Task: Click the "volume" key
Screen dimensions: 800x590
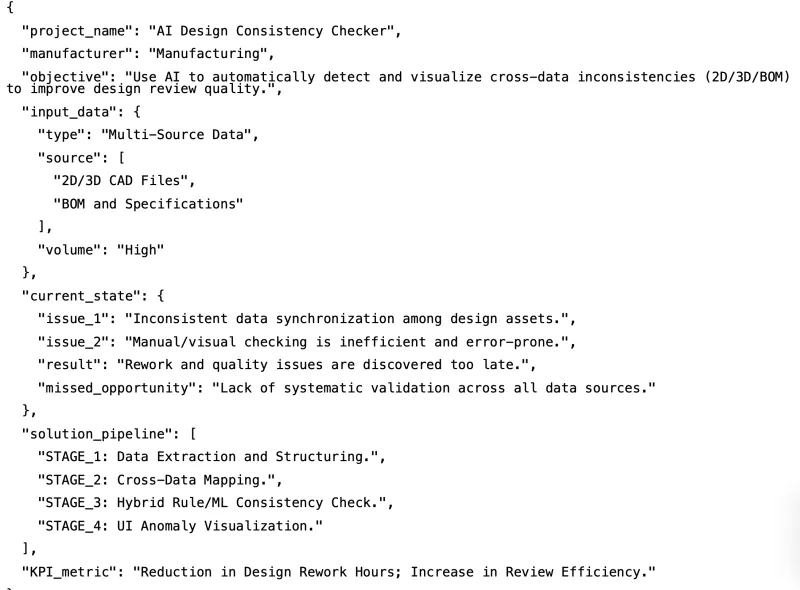Action: [x=66, y=250]
